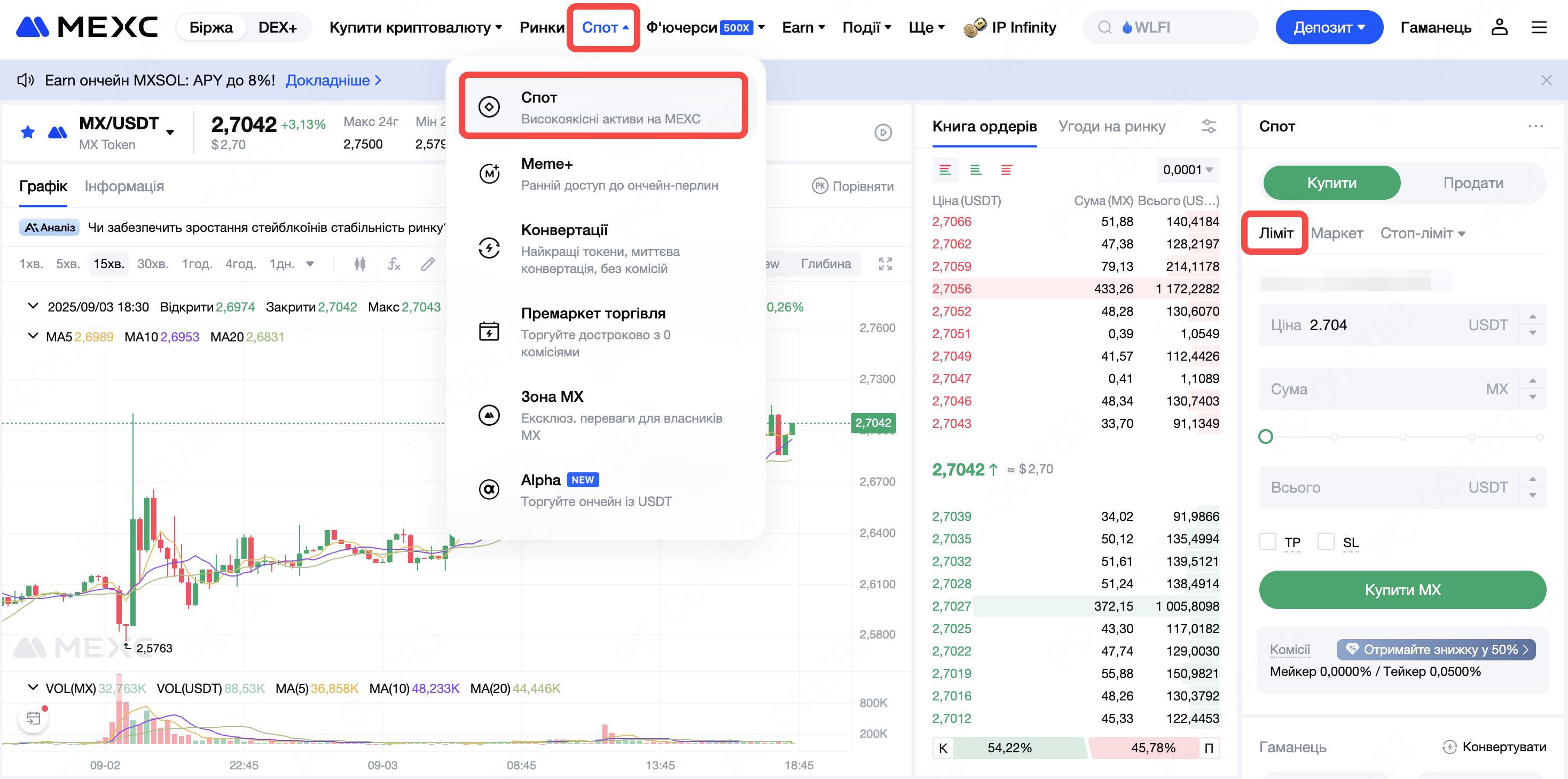Open the 0,0001 price precision dropdown

(x=1188, y=170)
